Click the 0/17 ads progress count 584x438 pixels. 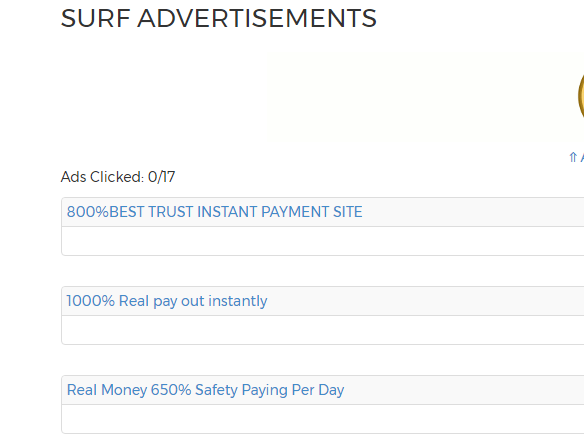click(x=161, y=177)
